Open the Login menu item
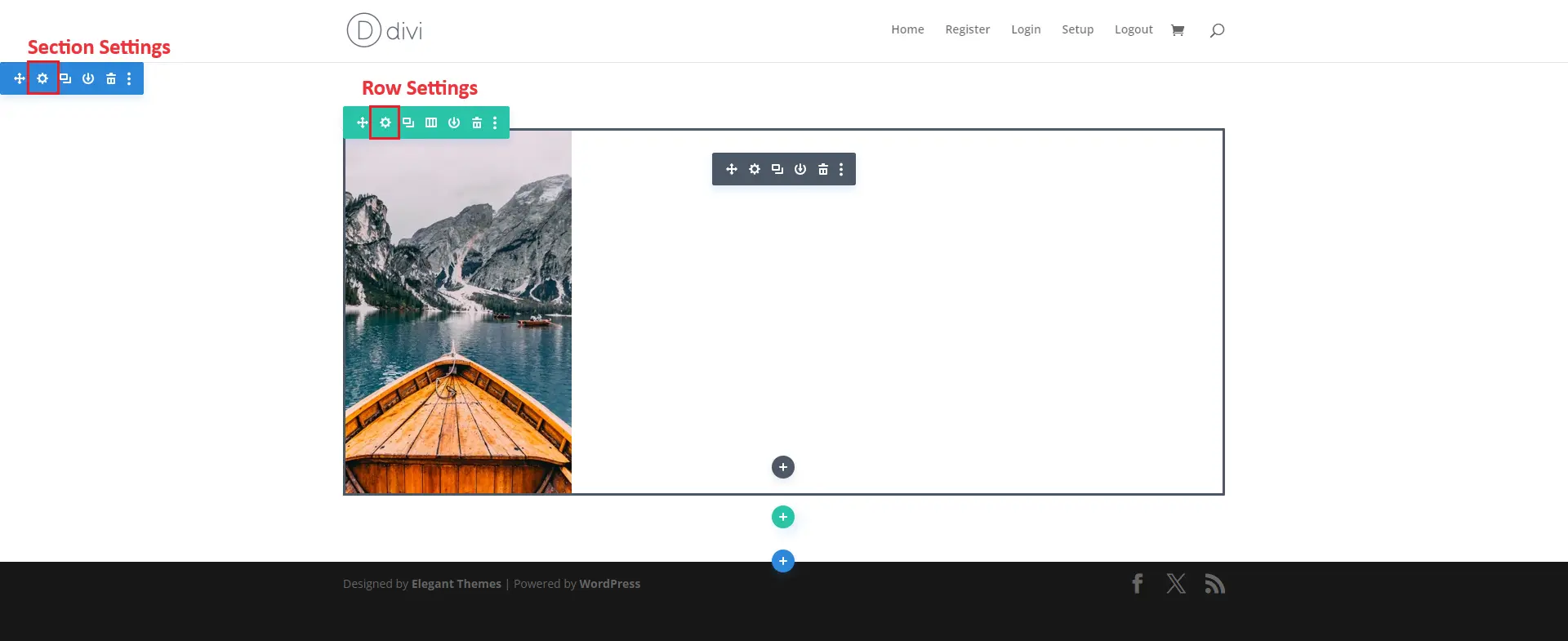1568x641 pixels. point(1026,29)
